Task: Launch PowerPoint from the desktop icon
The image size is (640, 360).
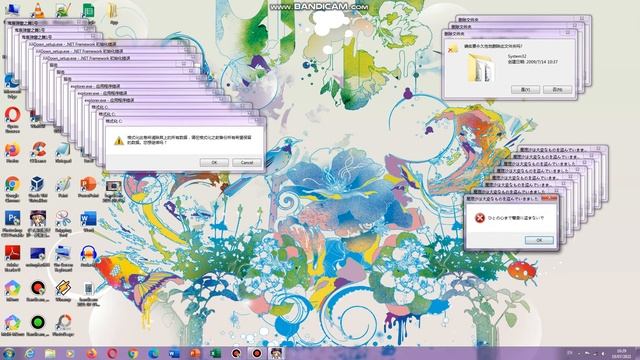Action: [88, 187]
